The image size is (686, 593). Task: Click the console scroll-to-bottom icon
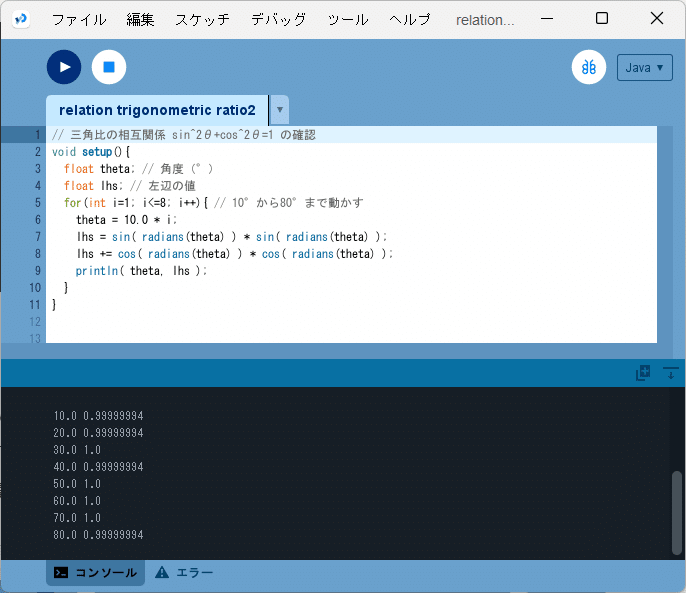coord(670,373)
